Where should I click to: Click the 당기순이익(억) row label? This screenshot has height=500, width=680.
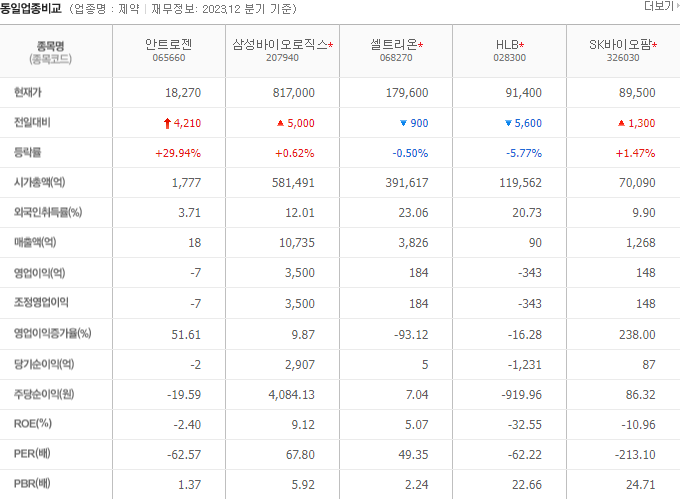(44, 364)
